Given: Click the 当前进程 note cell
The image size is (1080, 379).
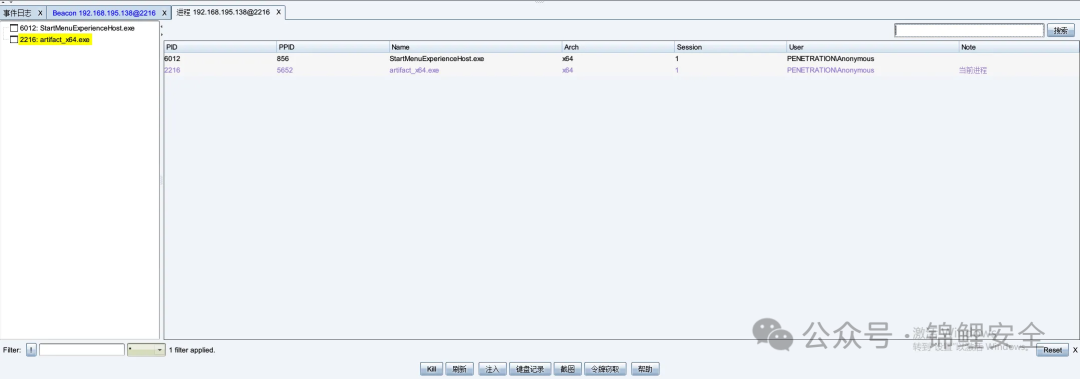Looking at the screenshot, I should pyautogui.click(x=973, y=70).
